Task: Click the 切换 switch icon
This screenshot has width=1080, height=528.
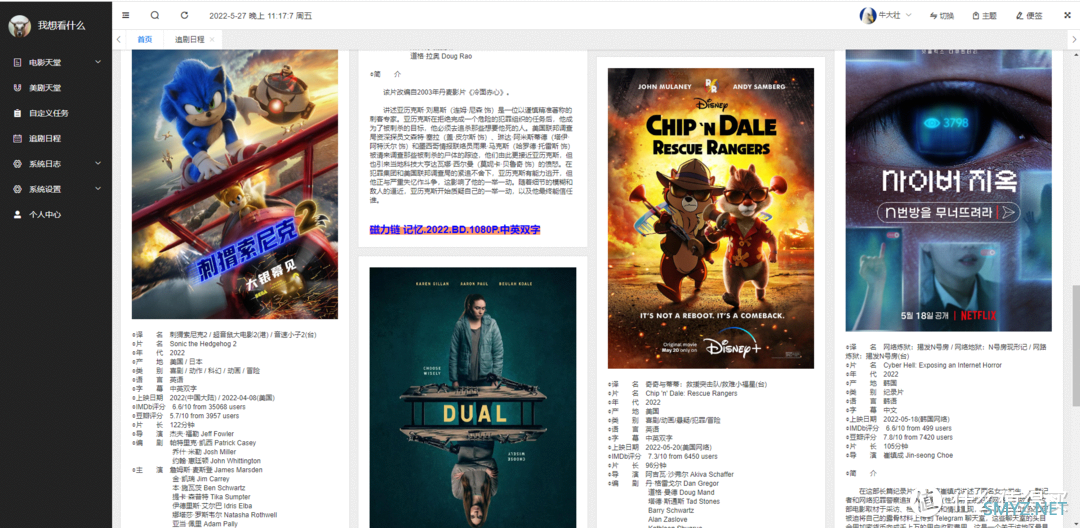Action: [934, 15]
